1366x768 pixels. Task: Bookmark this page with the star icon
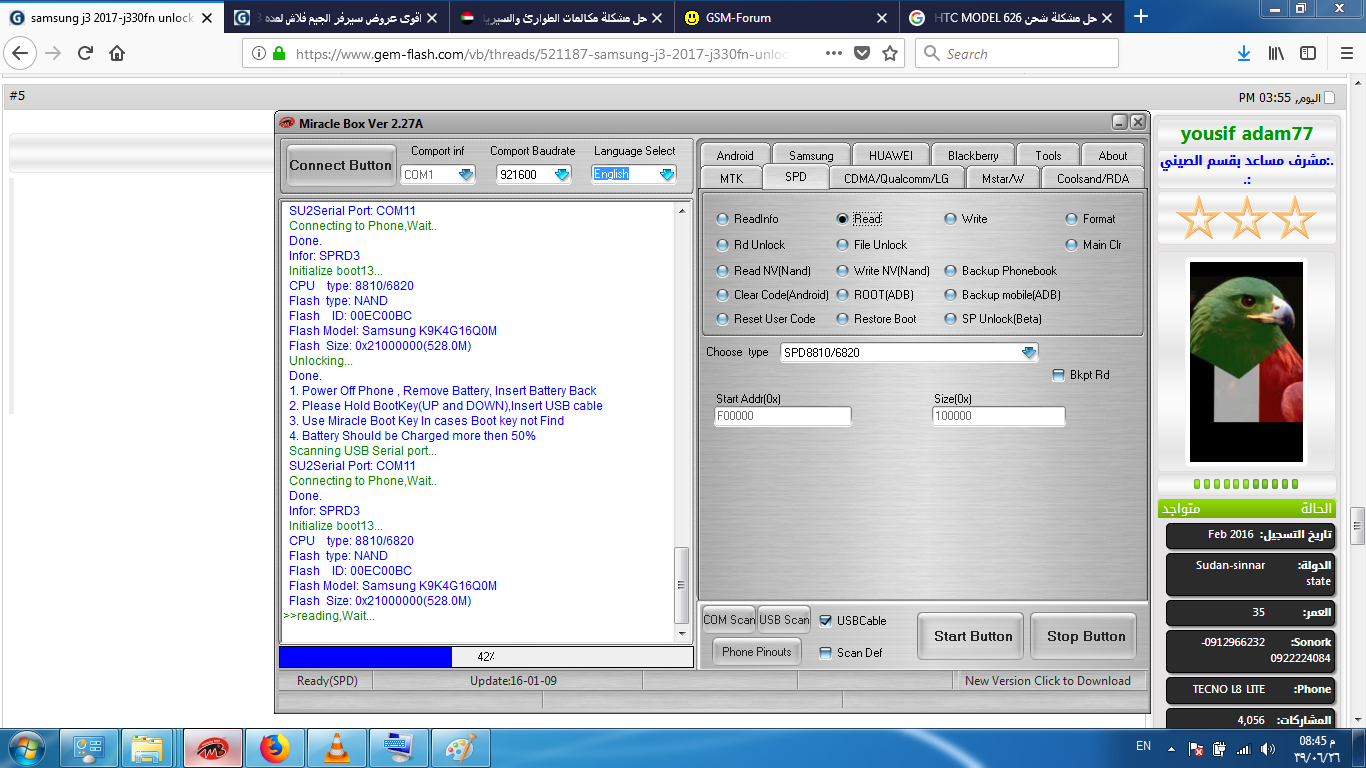click(889, 54)
